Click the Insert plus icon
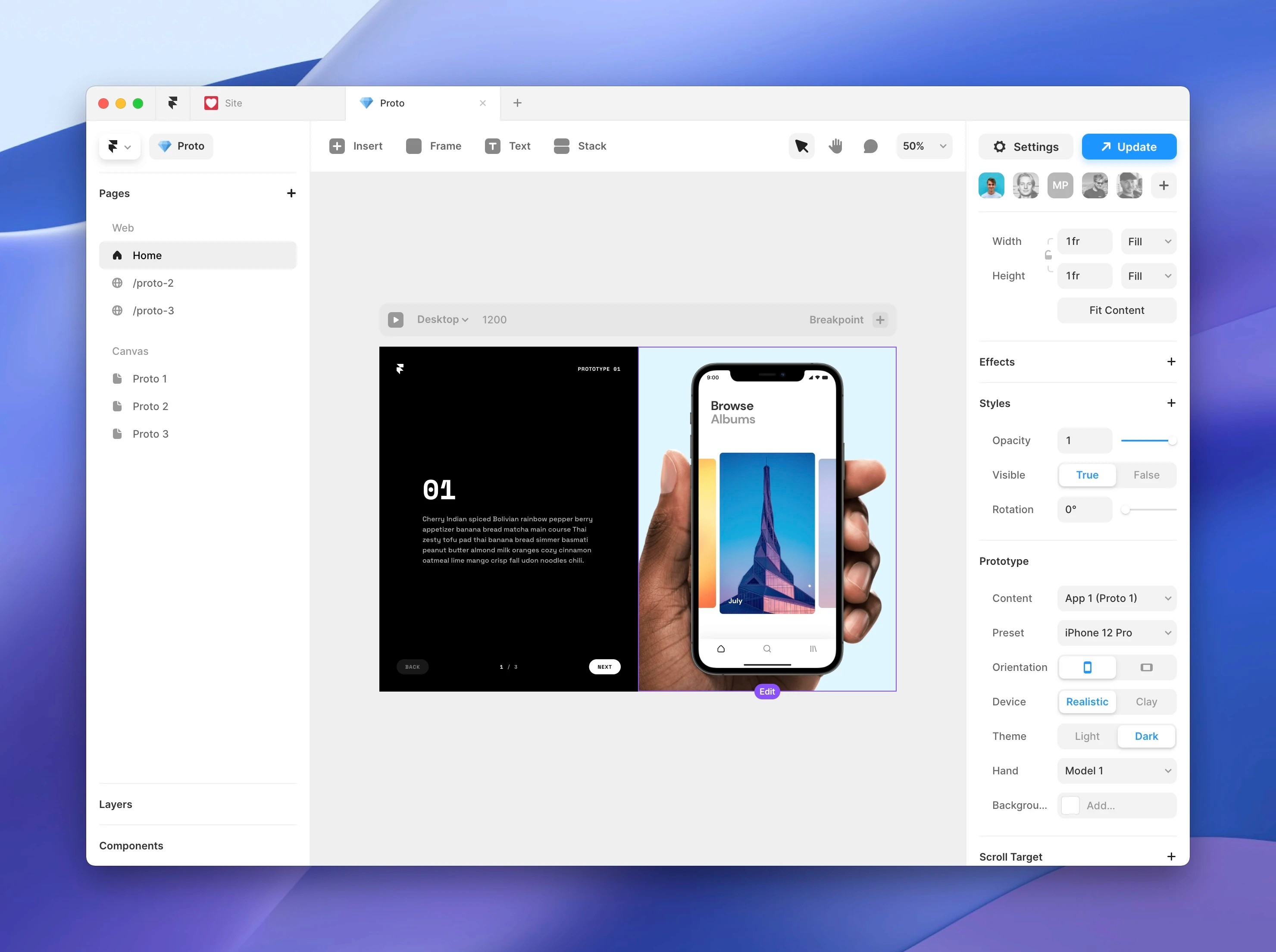1276x952 pixels. click(x=337, y=146)
